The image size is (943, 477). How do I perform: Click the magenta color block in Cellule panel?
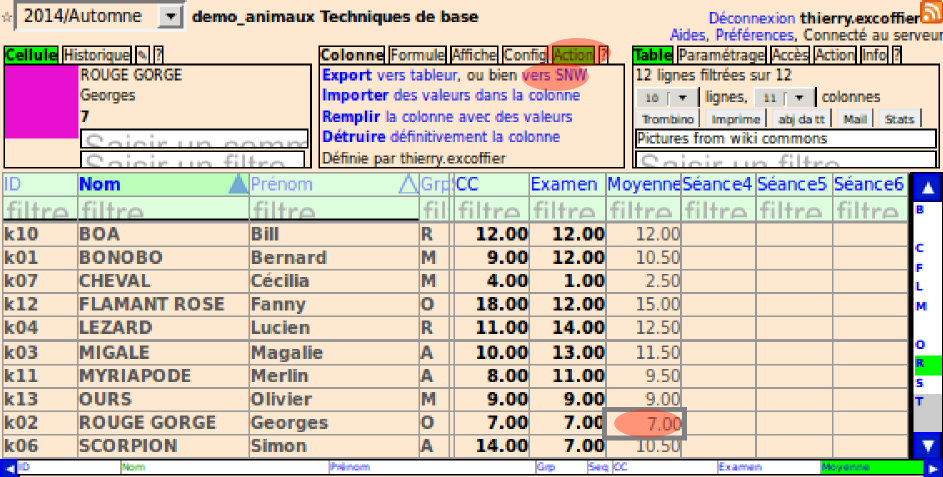[41, 102]
